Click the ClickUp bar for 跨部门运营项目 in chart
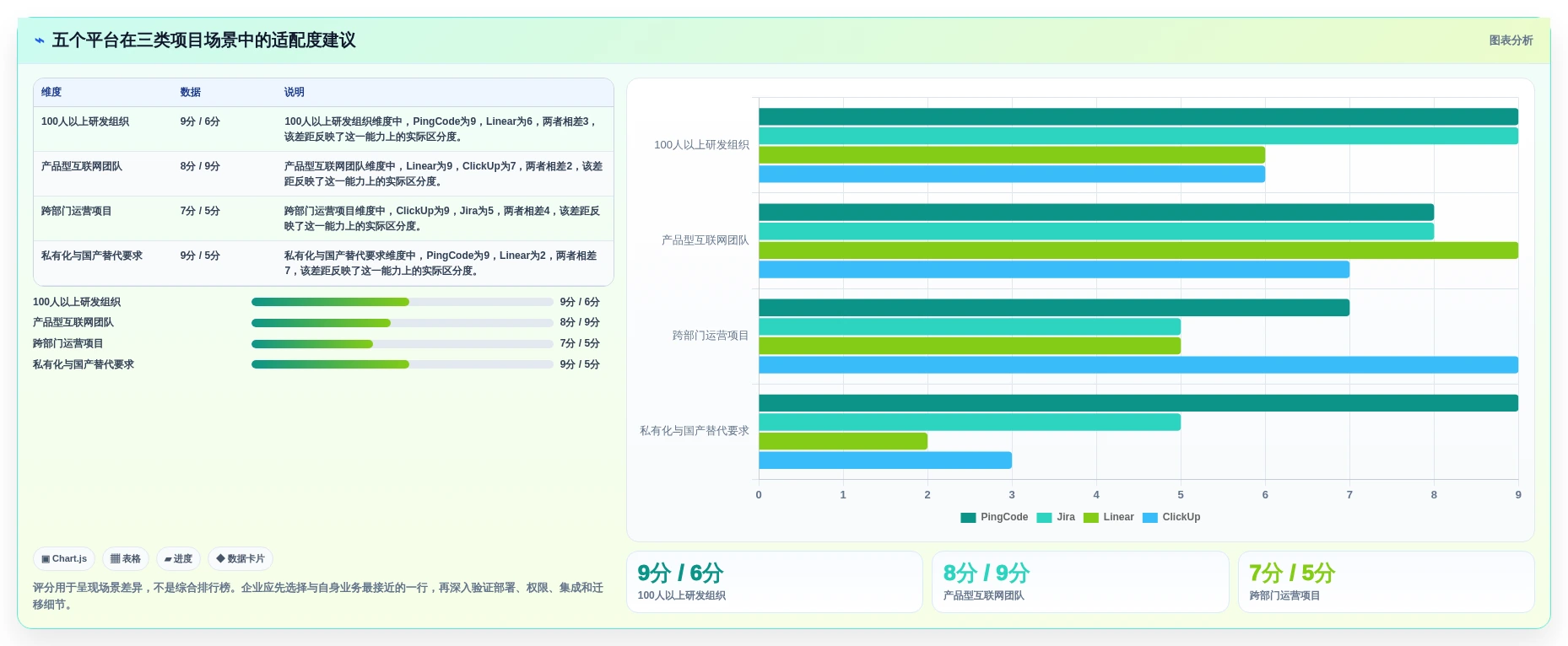 (1138, 365)
